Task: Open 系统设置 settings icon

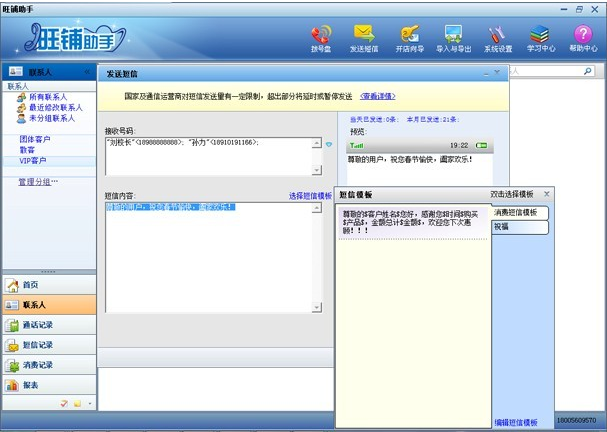Action: click(498, 38)
